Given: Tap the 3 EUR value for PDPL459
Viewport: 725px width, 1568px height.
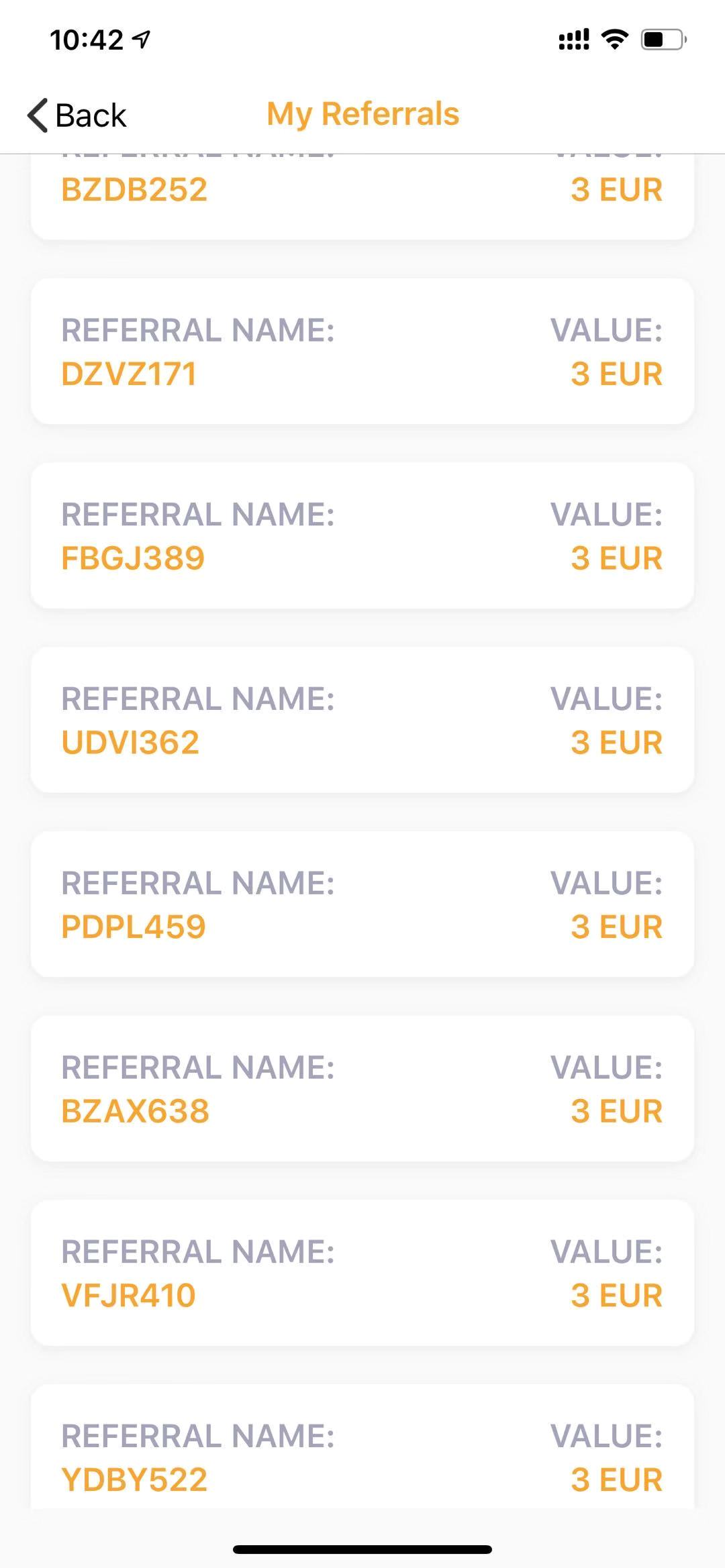Looking at the screenshot, I should pos(616,927).
